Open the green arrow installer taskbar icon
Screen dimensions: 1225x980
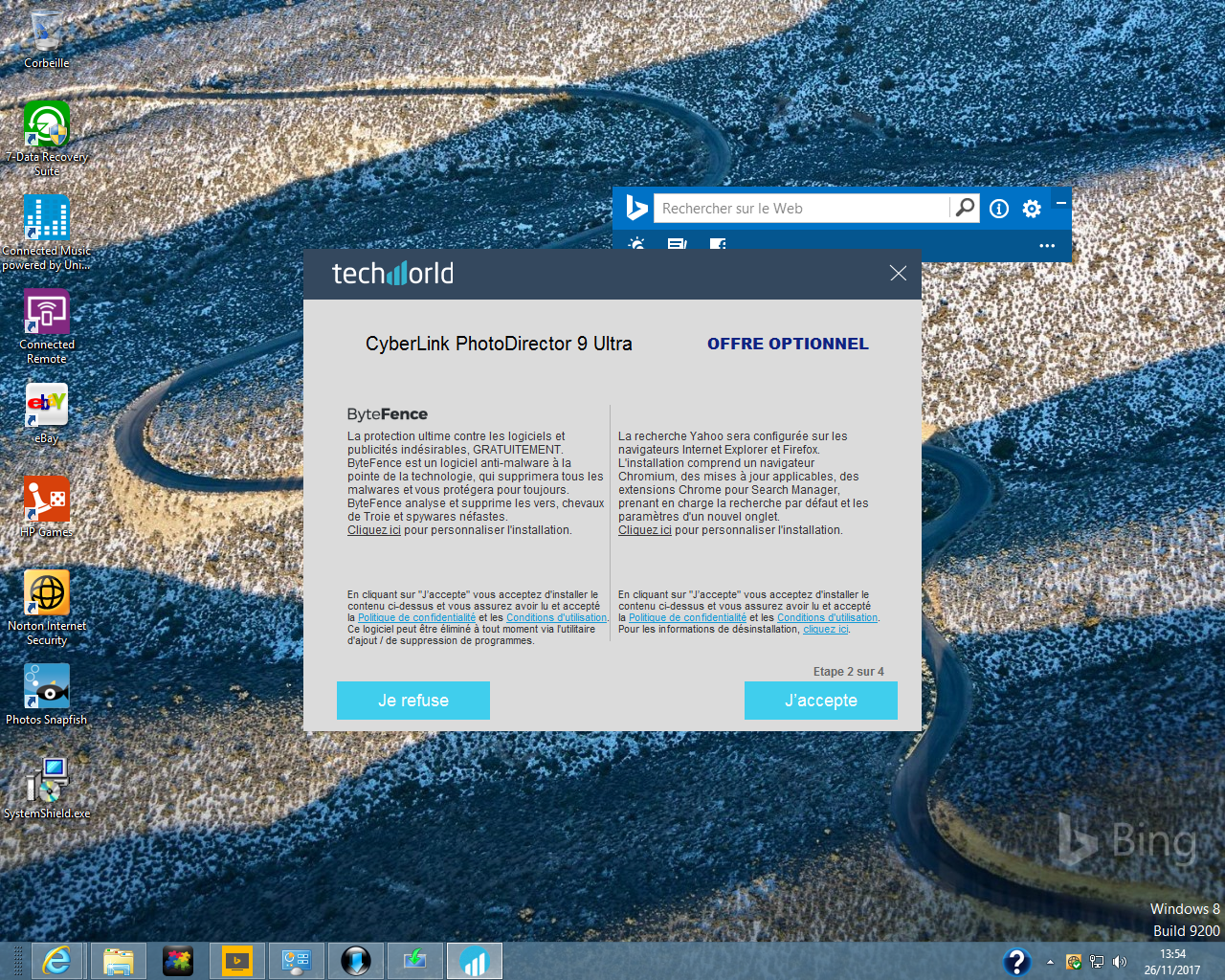pos(414,960)
